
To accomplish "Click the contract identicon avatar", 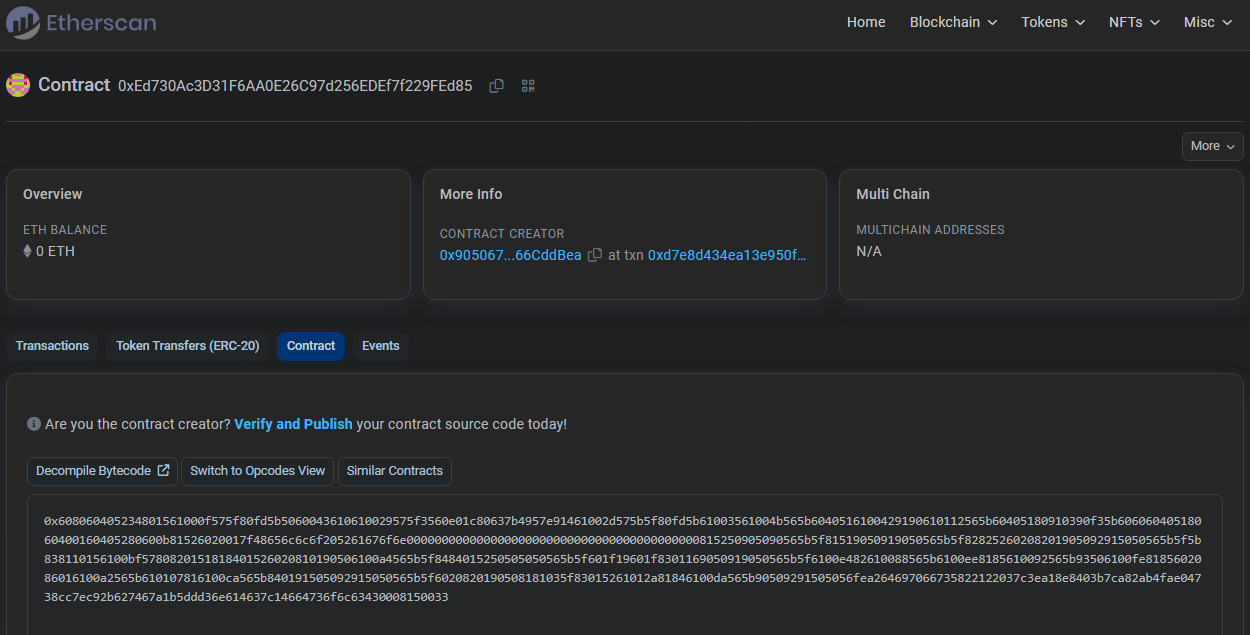I will tap(18, 85).
